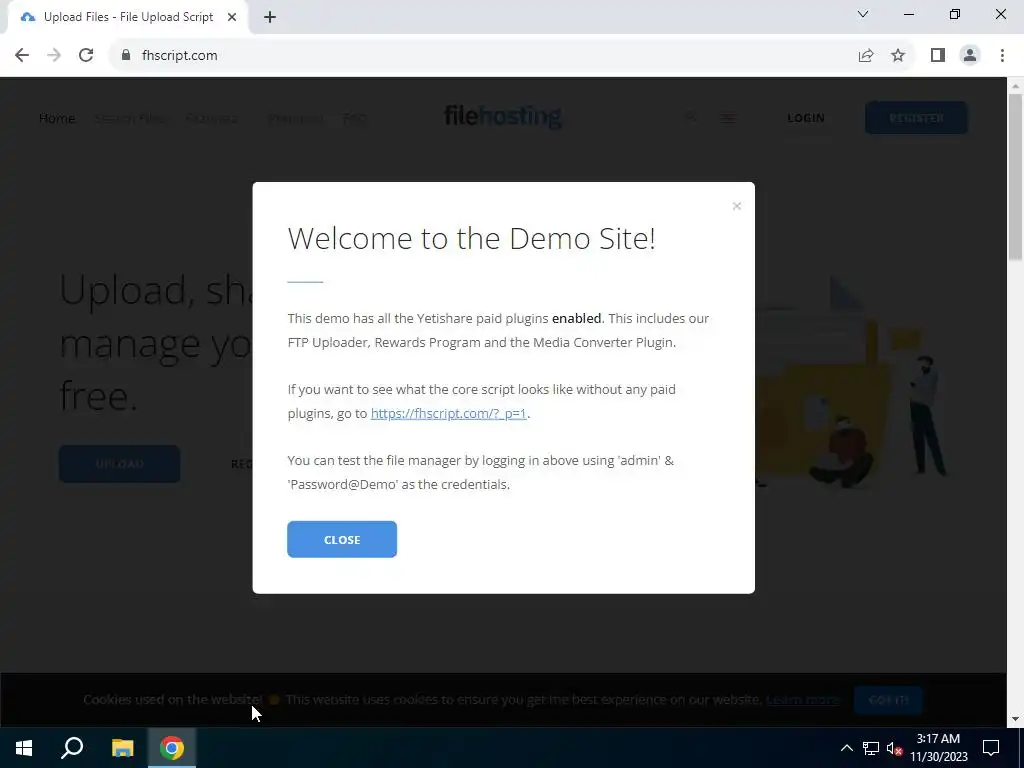Viewport: 1024px width, 768px height.
Task: View site information via the lock icon
Action: pos(126,56)
